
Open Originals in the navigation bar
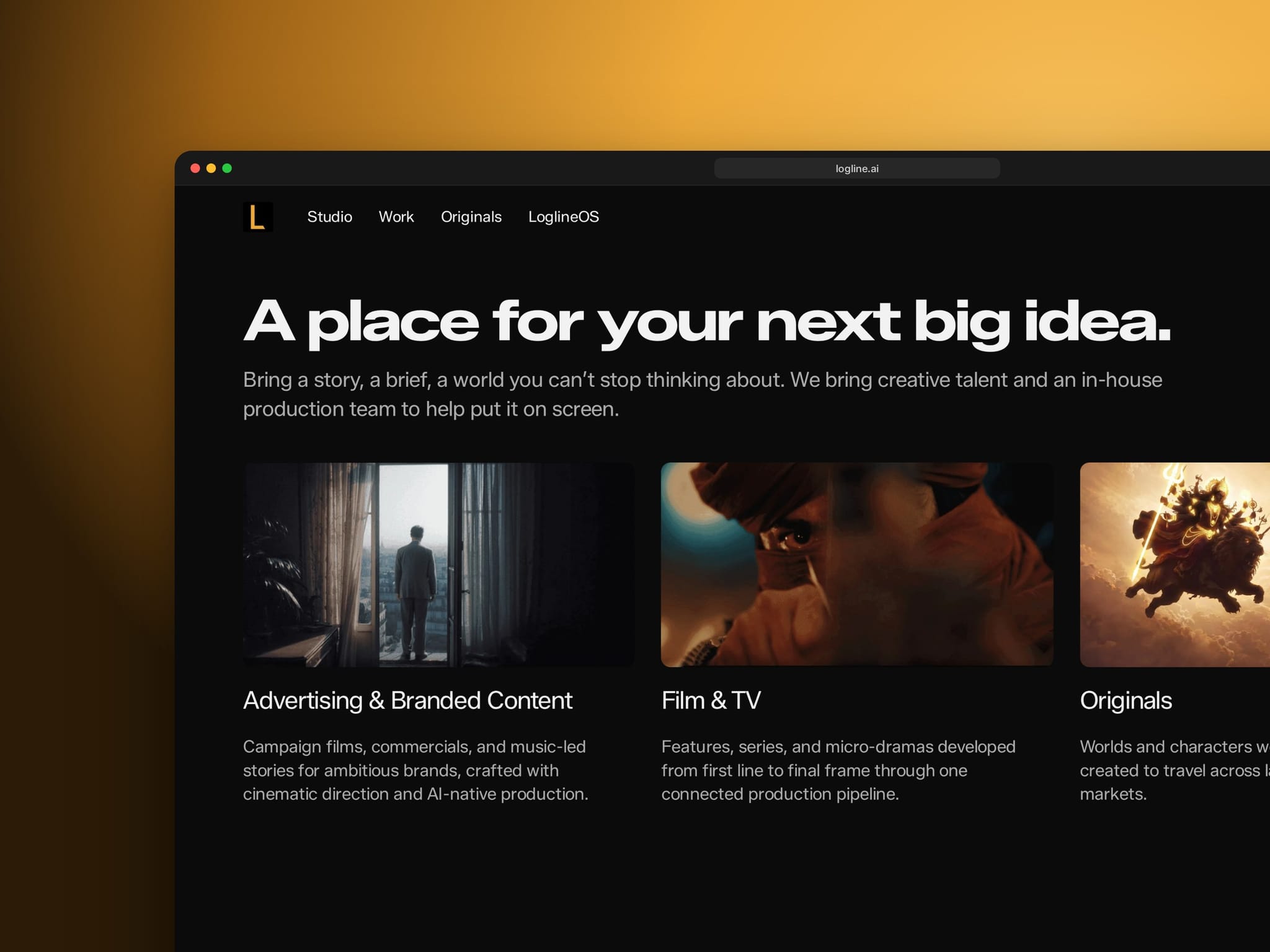471,217
